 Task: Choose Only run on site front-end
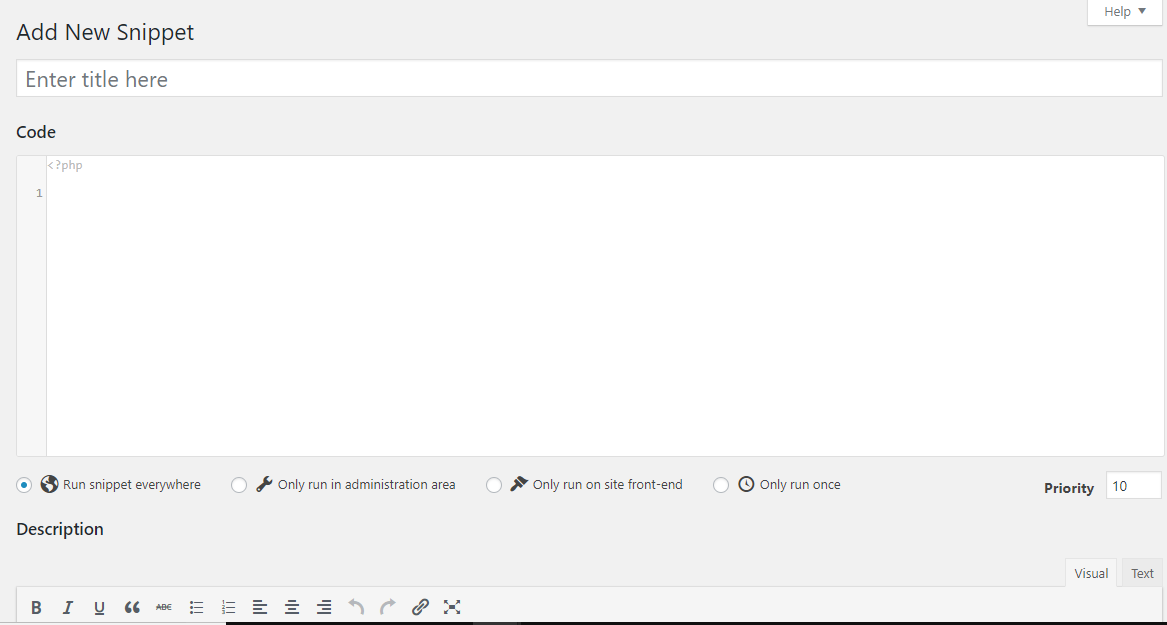click(x=494, y=485)
